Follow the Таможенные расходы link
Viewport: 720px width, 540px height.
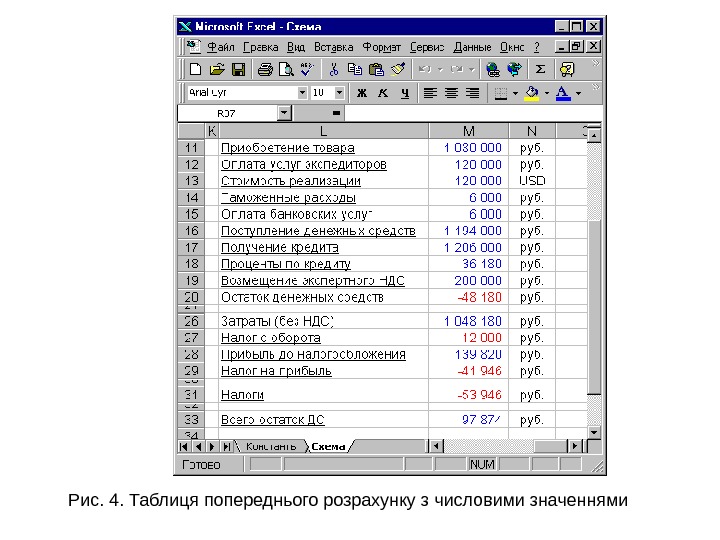click(x=288, y=197)
